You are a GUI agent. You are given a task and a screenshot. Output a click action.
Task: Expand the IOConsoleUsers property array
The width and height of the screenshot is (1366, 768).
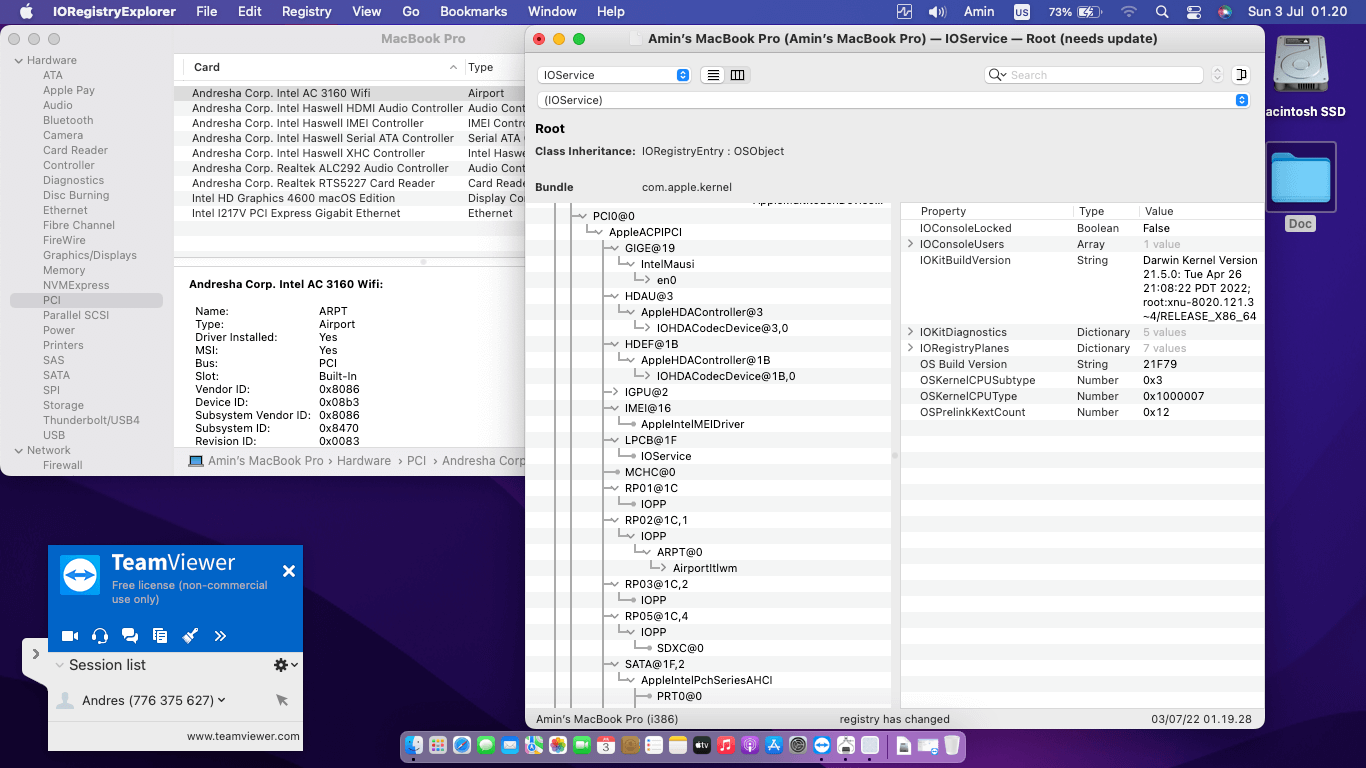910,244
